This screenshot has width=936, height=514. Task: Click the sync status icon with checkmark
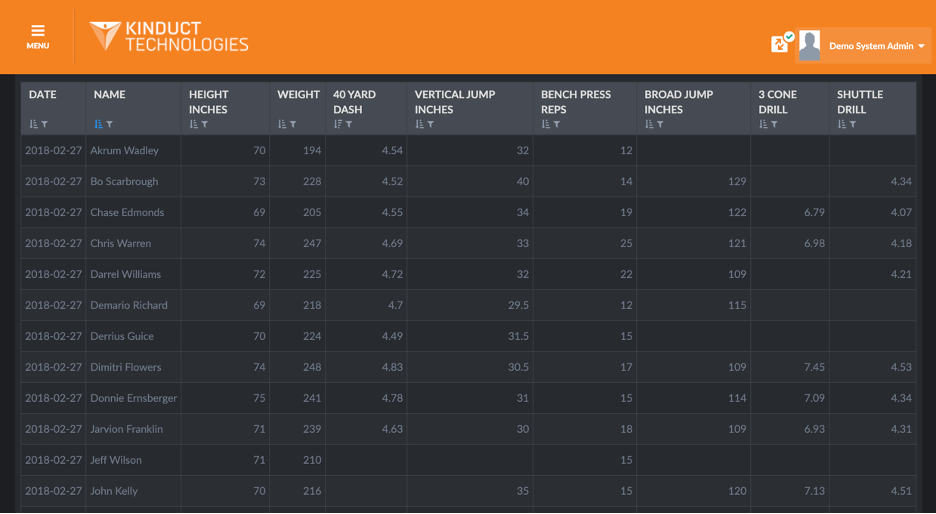tap(782, 42)
